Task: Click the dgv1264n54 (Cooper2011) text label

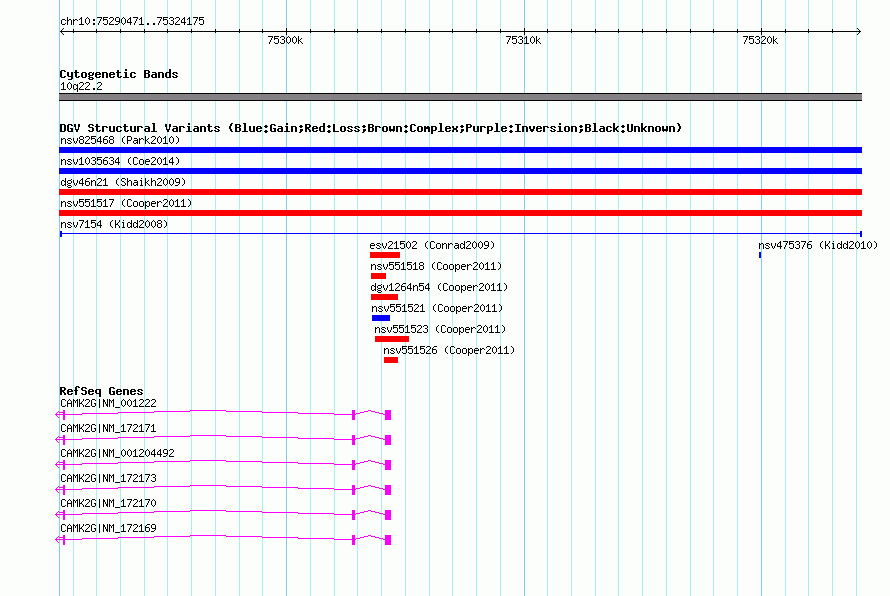Action: [x=439, y=287]
